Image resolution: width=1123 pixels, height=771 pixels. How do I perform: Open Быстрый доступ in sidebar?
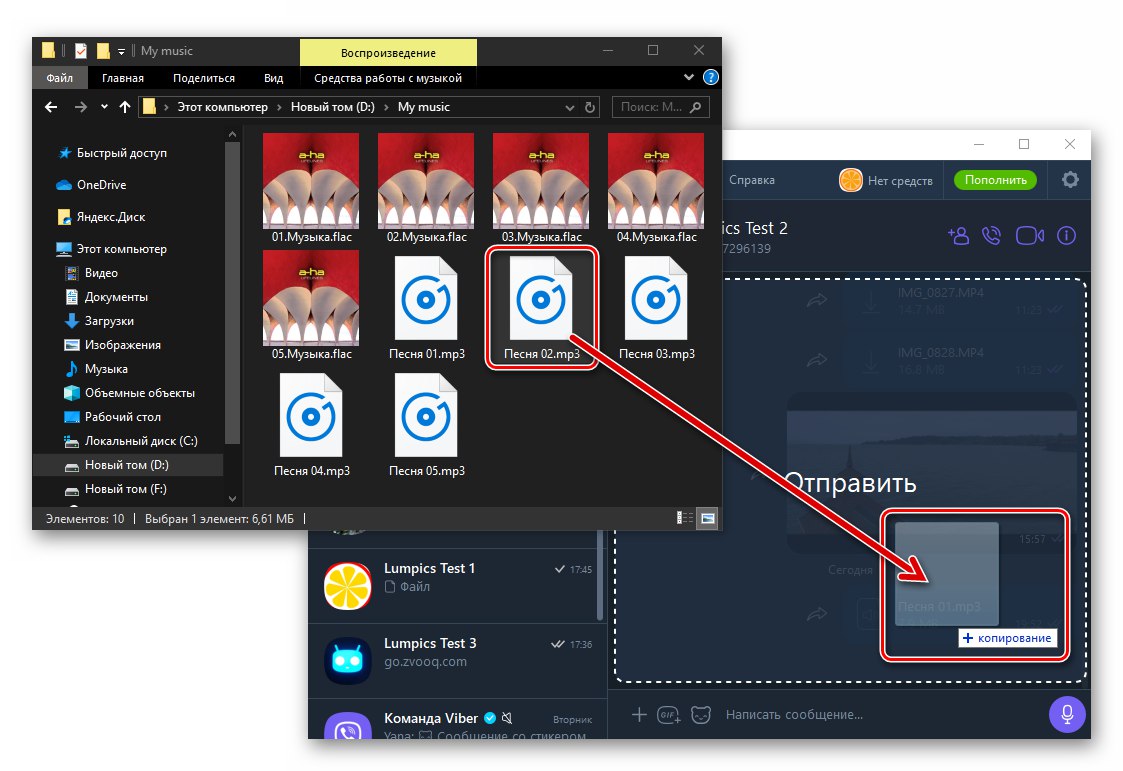click(113, 152)
